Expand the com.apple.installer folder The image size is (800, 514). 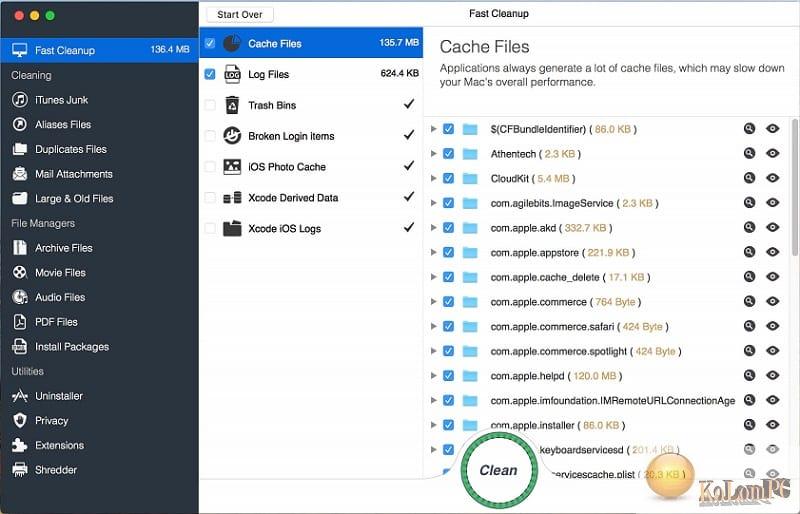point(434,424)
